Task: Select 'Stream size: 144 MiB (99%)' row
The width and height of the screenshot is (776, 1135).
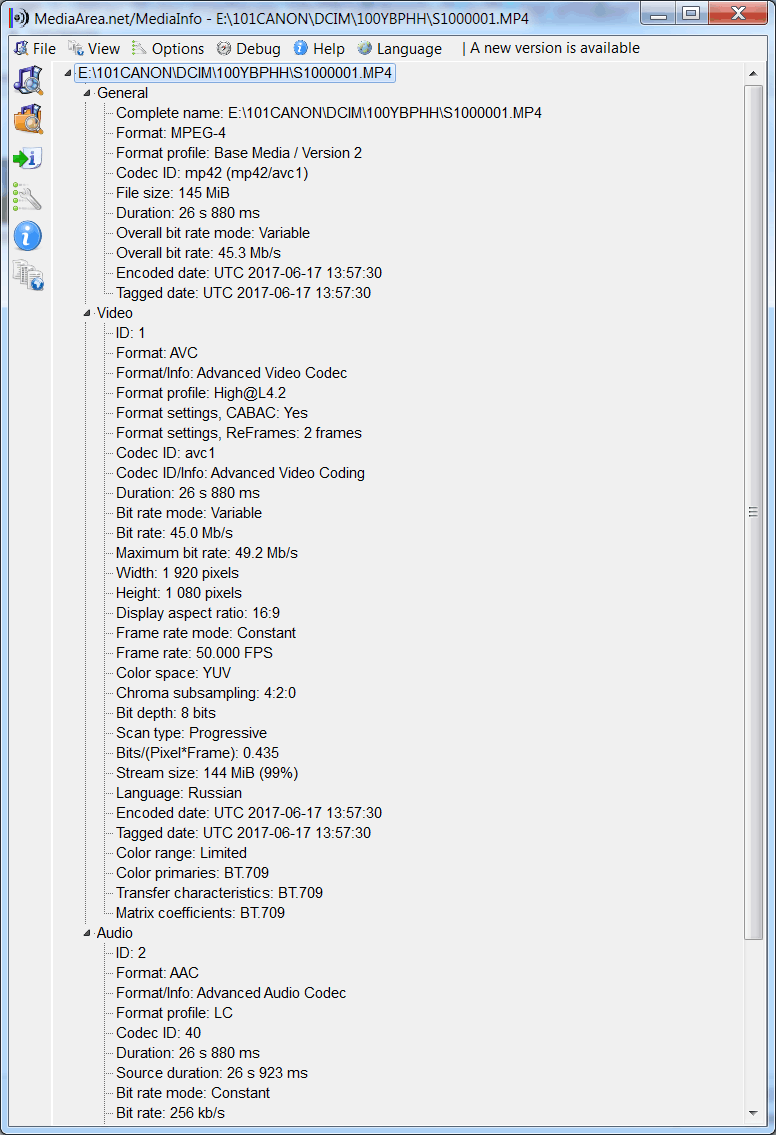Action: 207,773
